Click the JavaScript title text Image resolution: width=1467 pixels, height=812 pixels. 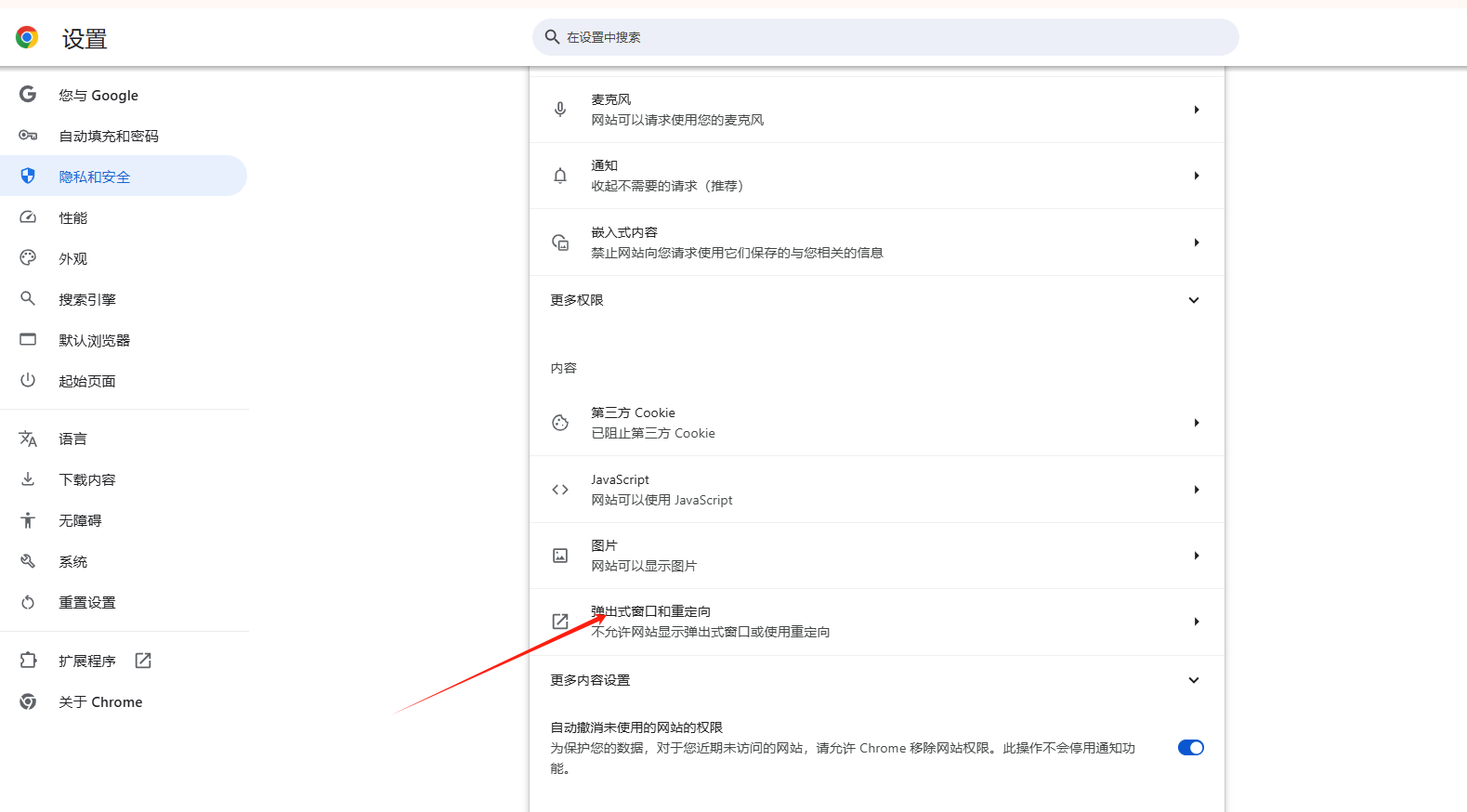(x=621, y=479)
